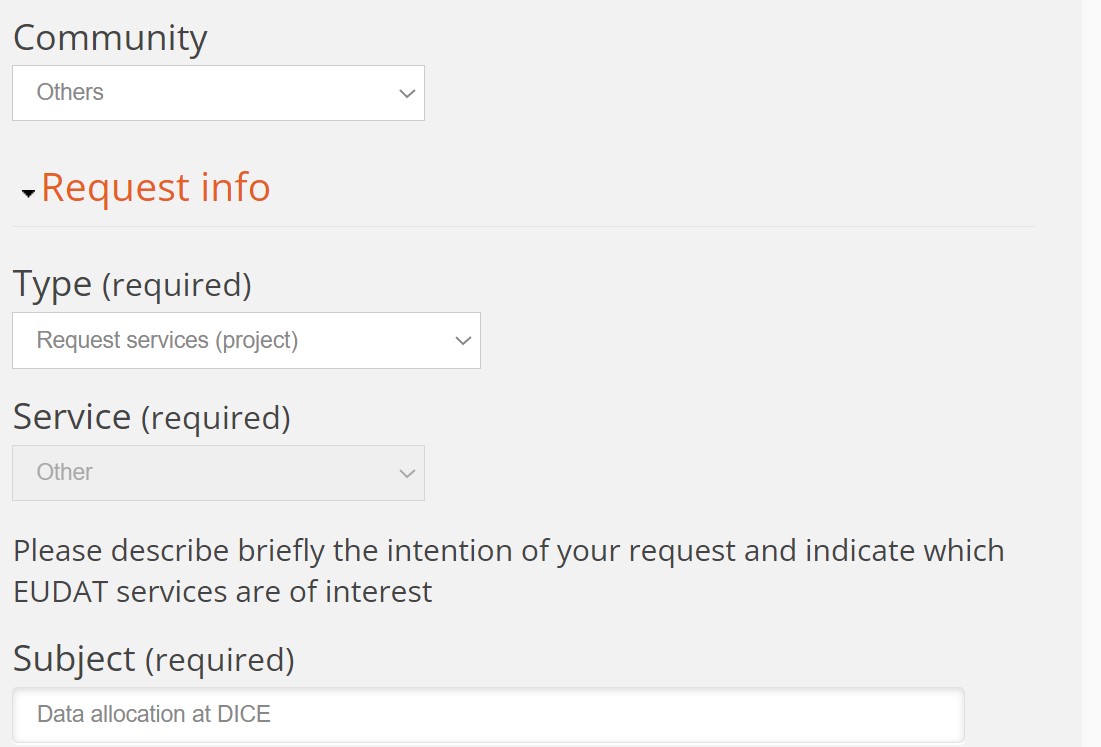The width and height of the screenshot is (1101, 747).
Task: Click the (required) text beside Subject
Action: [220, 661]
